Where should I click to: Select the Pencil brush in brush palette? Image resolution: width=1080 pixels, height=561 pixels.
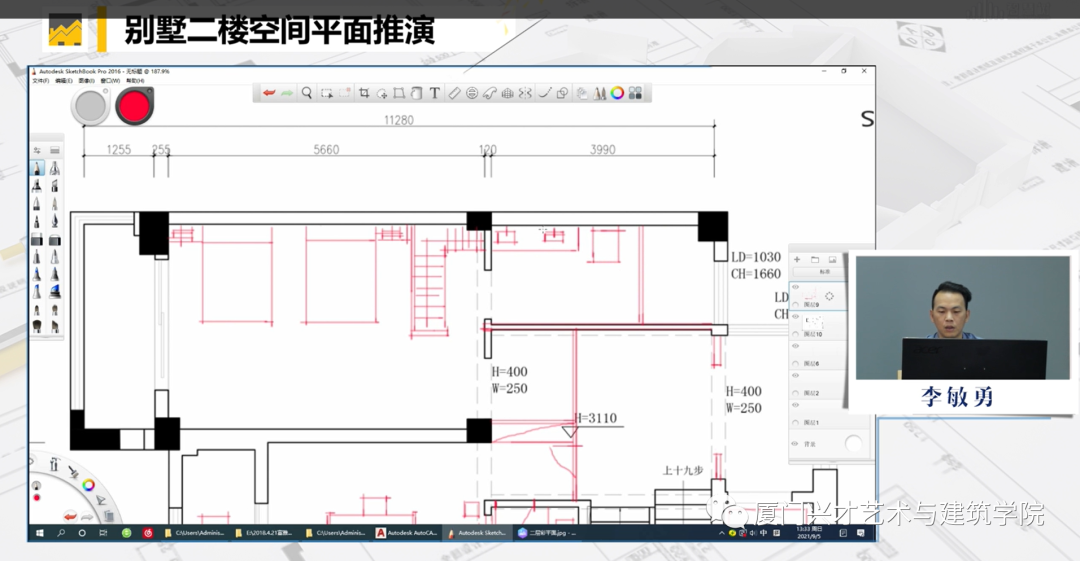pyautogui.click(x=37, y=167)
